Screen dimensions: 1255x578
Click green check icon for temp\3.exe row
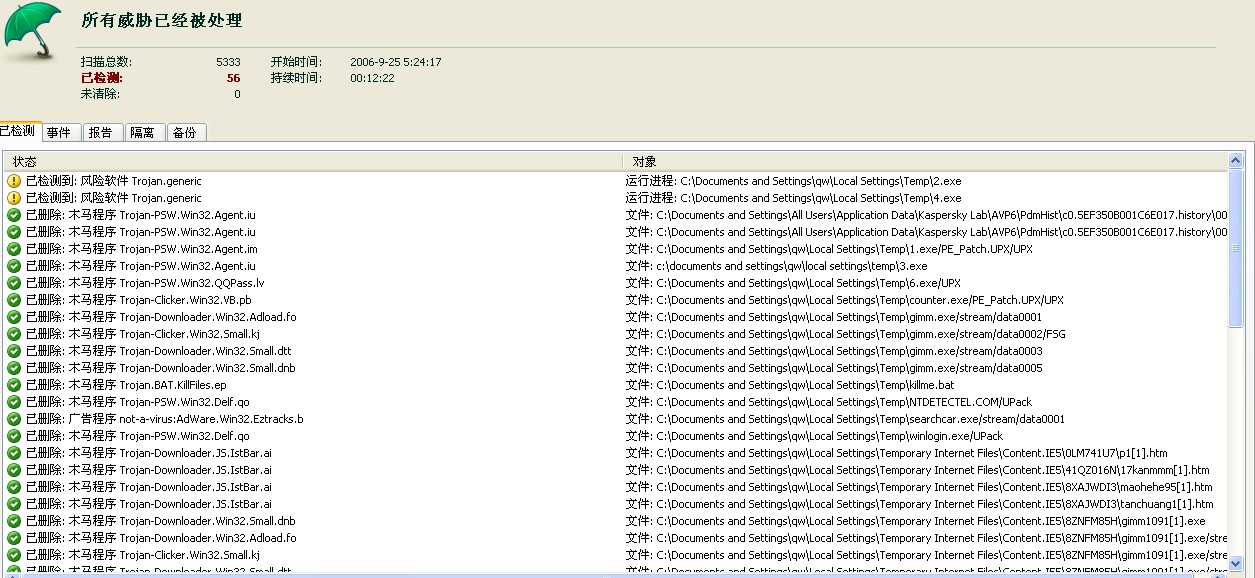14,266
